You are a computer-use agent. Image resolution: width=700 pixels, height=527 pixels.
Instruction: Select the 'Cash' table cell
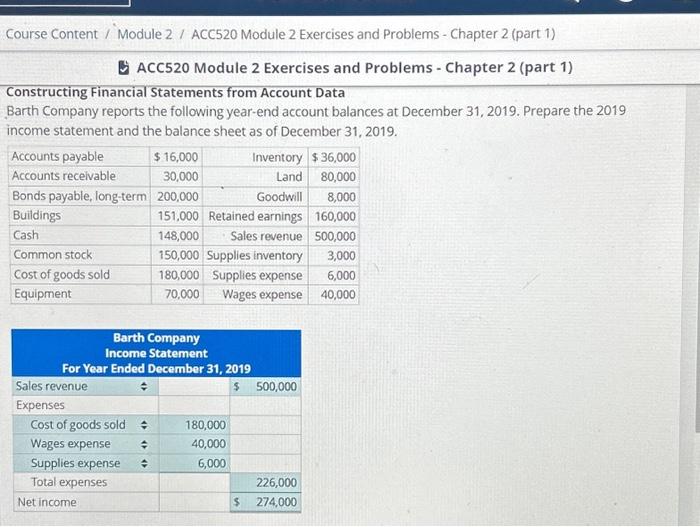(79, 235)
